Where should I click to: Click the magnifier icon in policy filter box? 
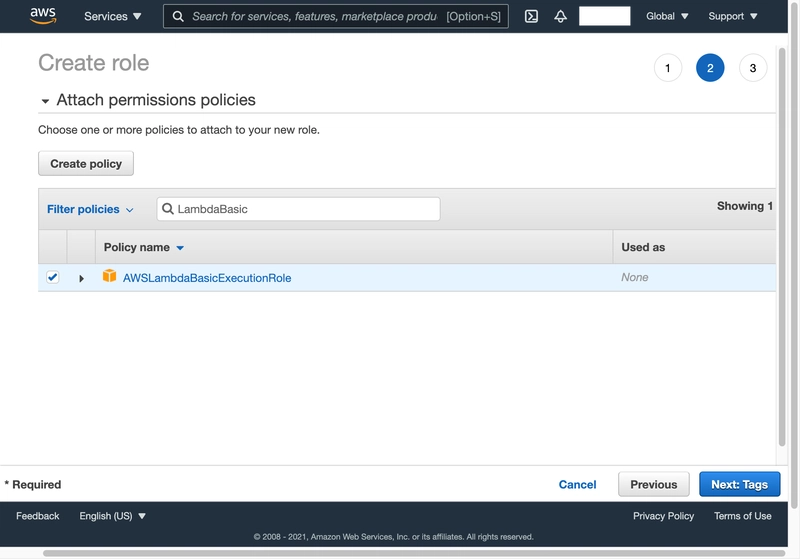167,209
